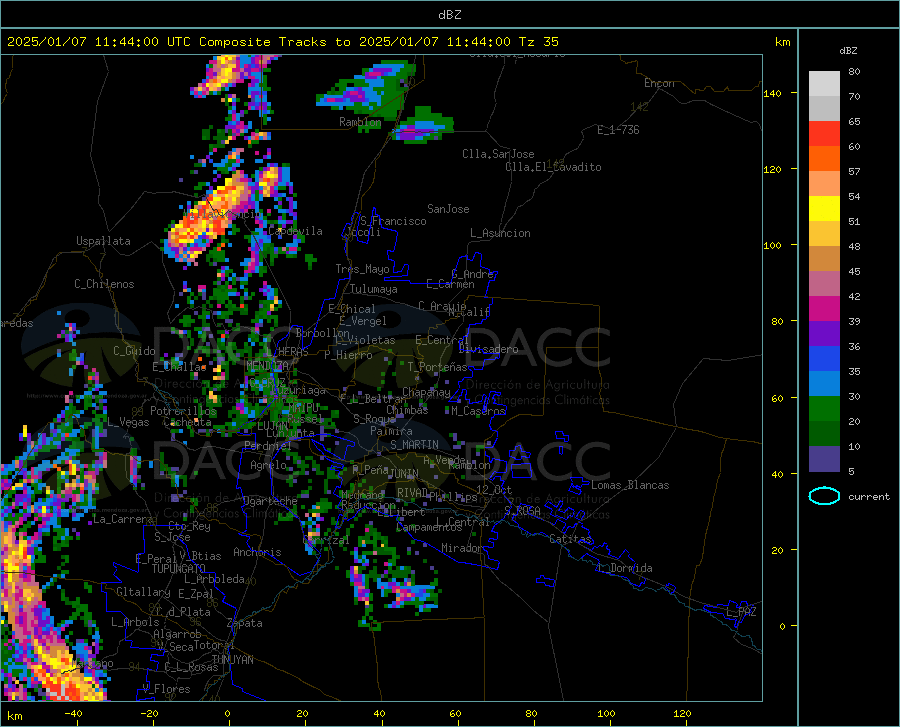Click the legend value '80'
Screen dimensions: 900x727
[x=854, y=72]
